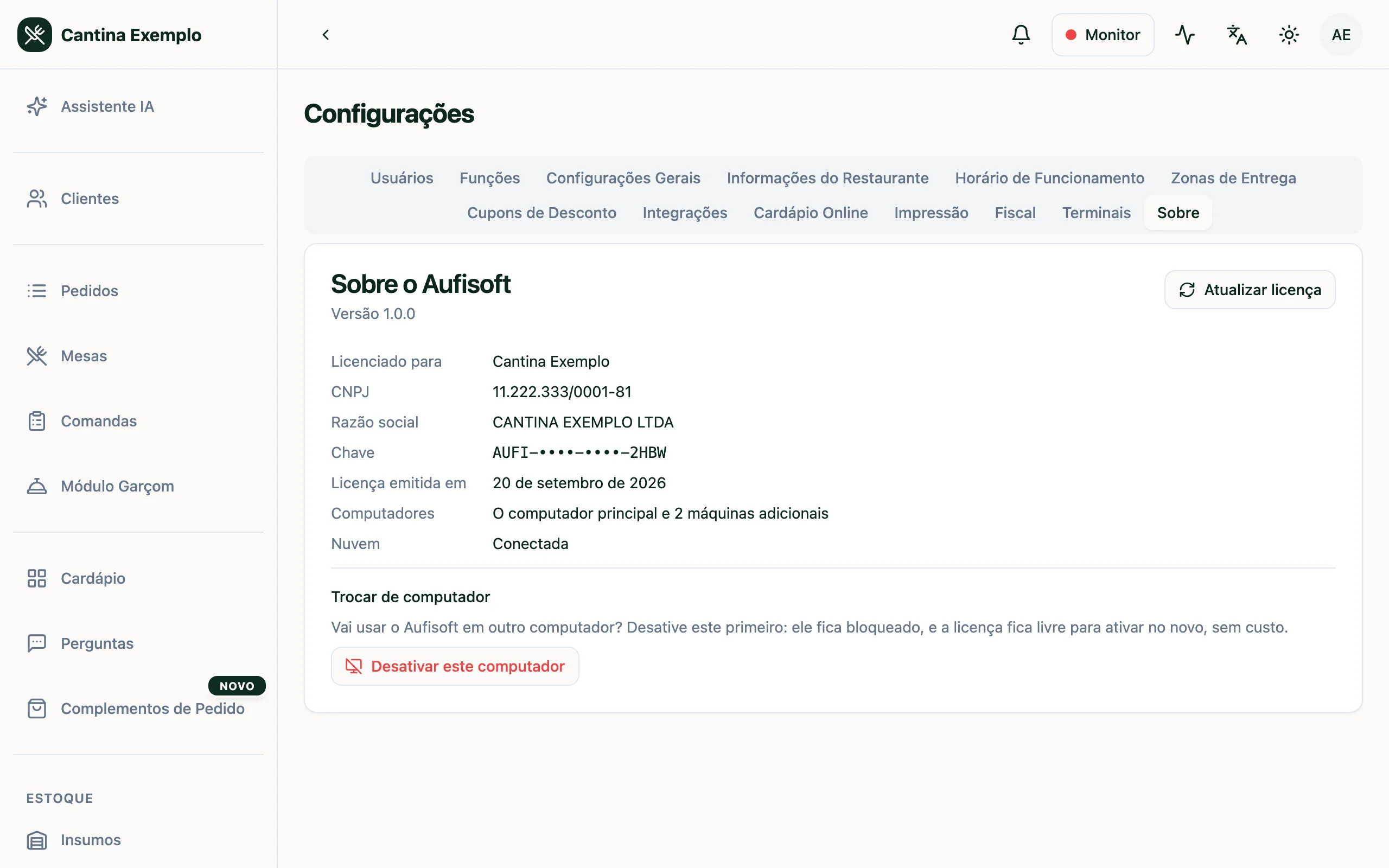Open Cardápio in sidebar

[138, 578]
